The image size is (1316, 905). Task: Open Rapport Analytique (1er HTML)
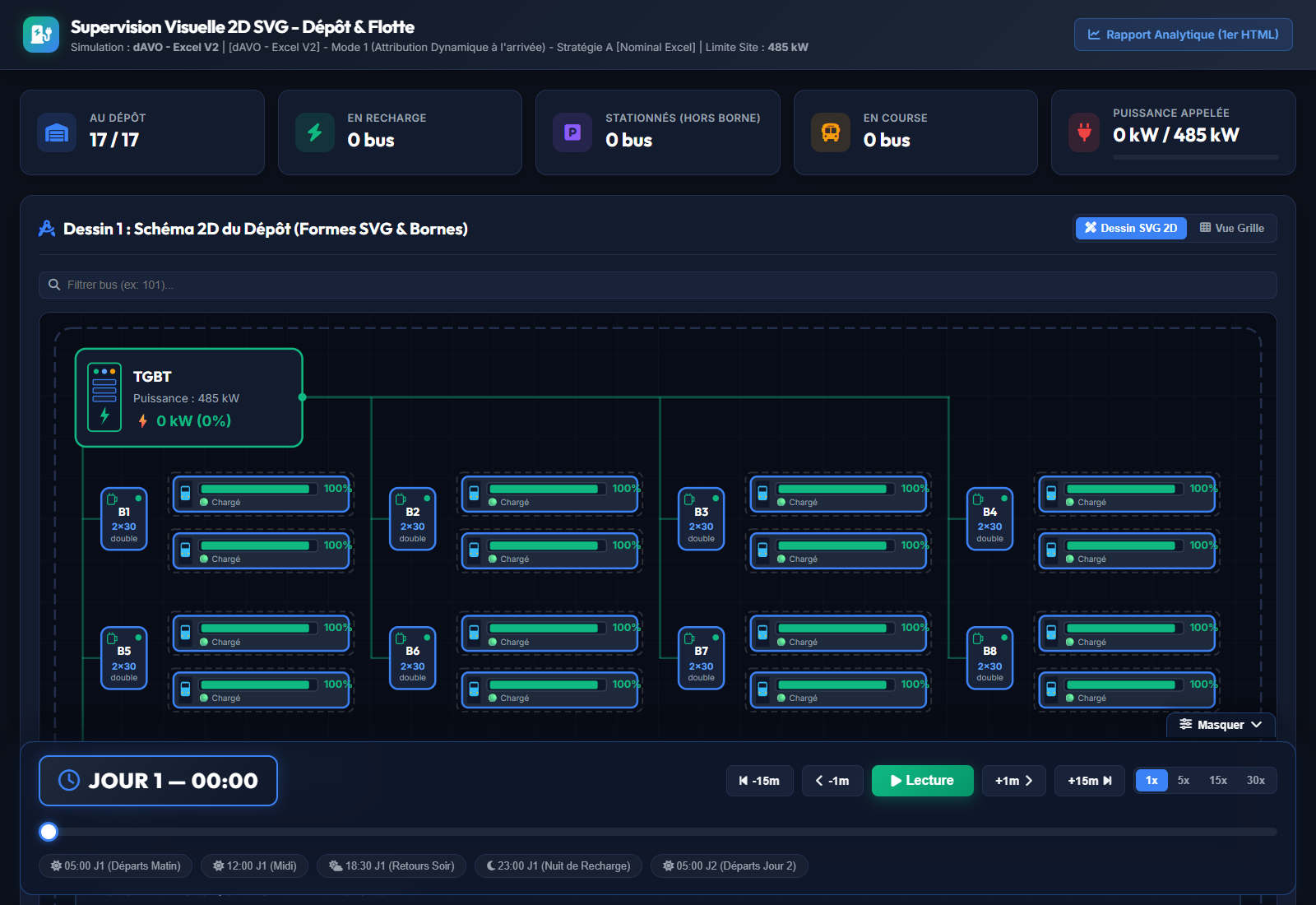tap(1184, 35)
